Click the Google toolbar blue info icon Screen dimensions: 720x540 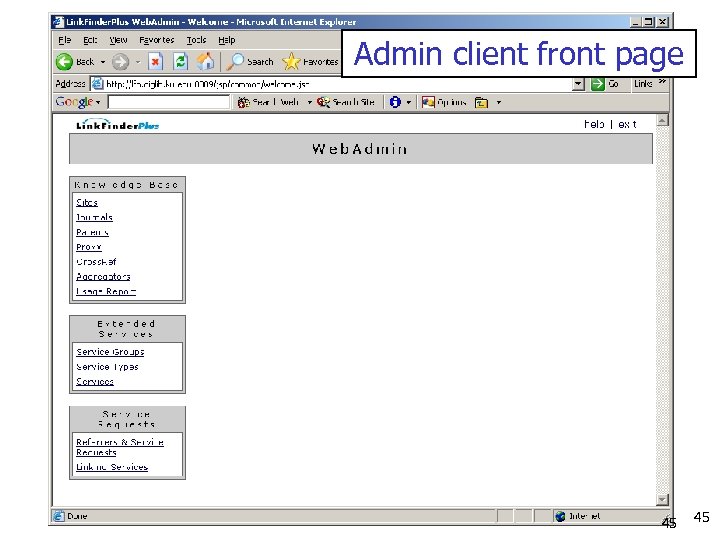point(395,102)
